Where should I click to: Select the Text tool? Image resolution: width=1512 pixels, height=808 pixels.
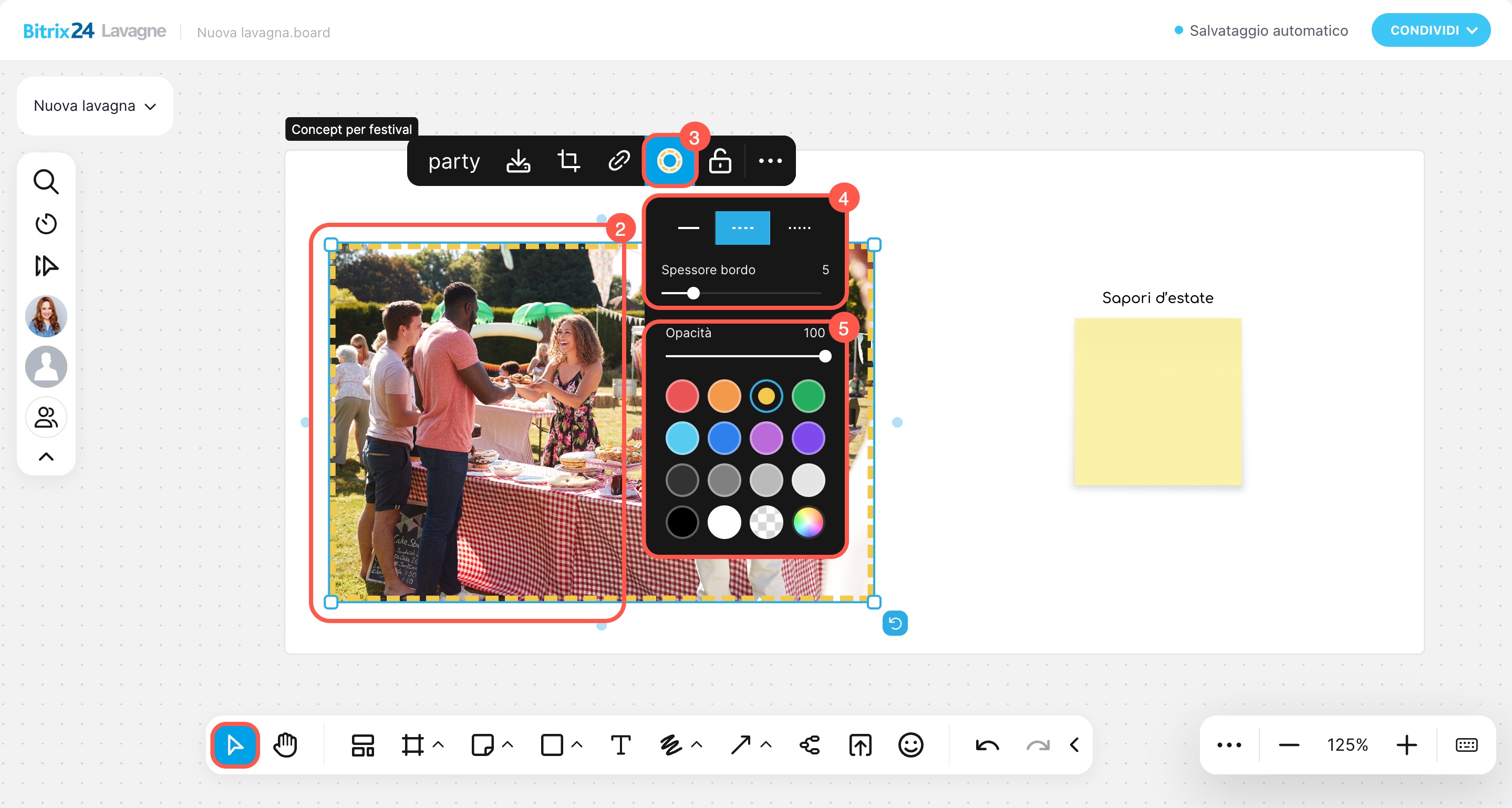coord(620,745)
